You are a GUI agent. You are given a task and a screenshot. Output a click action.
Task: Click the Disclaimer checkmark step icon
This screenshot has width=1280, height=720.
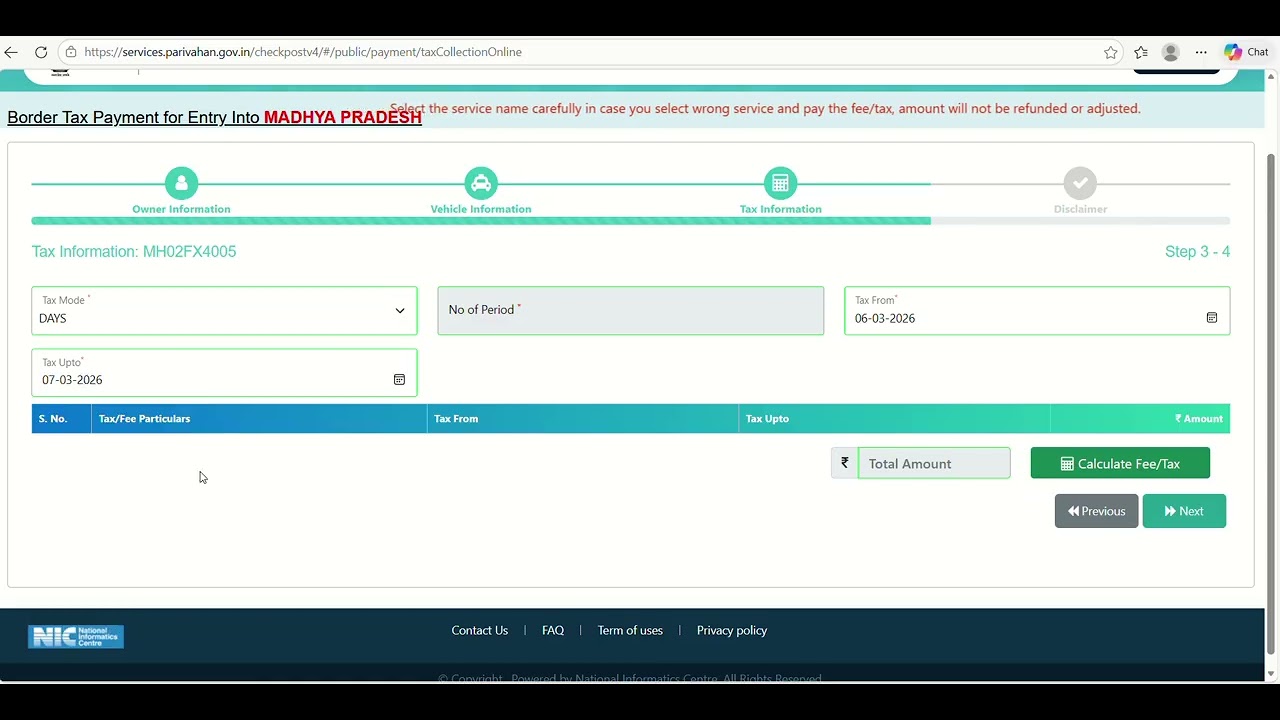[1080, 183]
